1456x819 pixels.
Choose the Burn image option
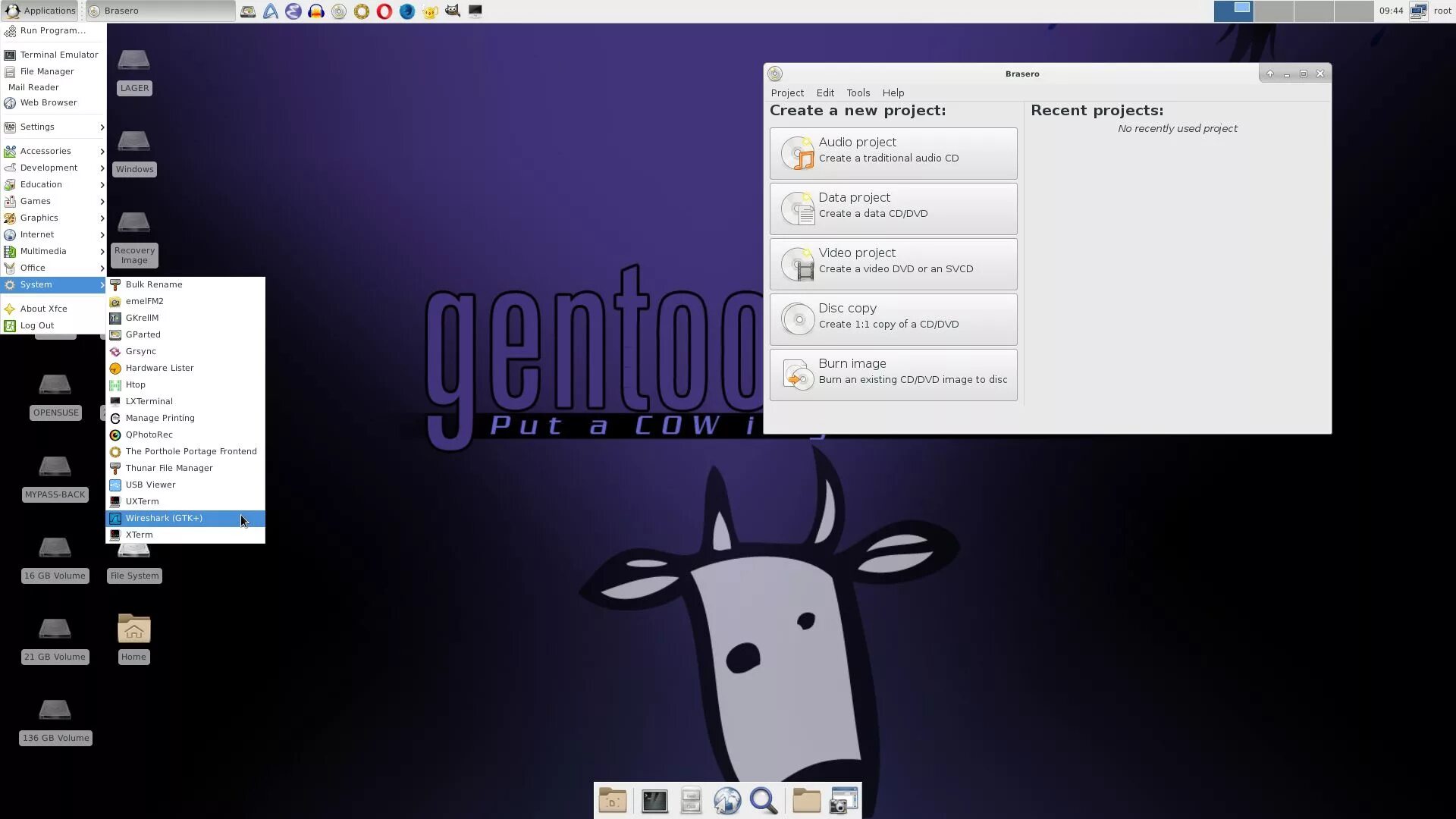tap(893, 375)
